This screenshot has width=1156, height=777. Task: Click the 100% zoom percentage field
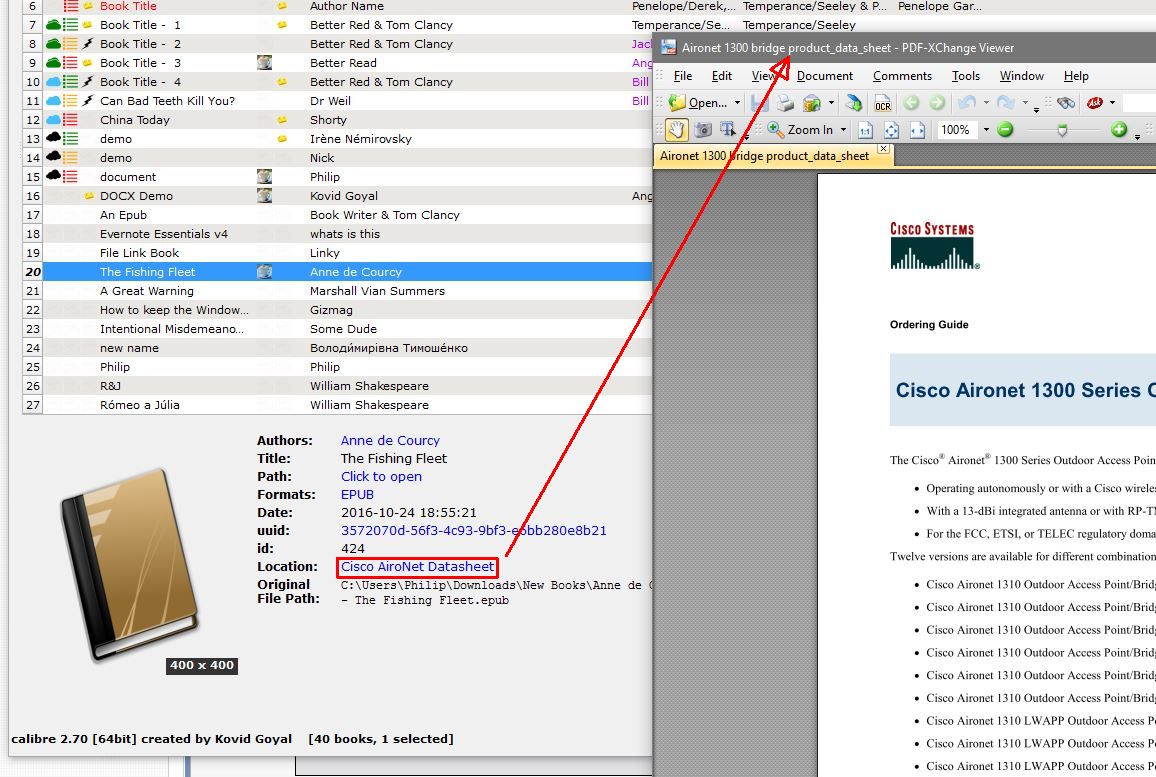pyautogui.click(x=955, y=130)
